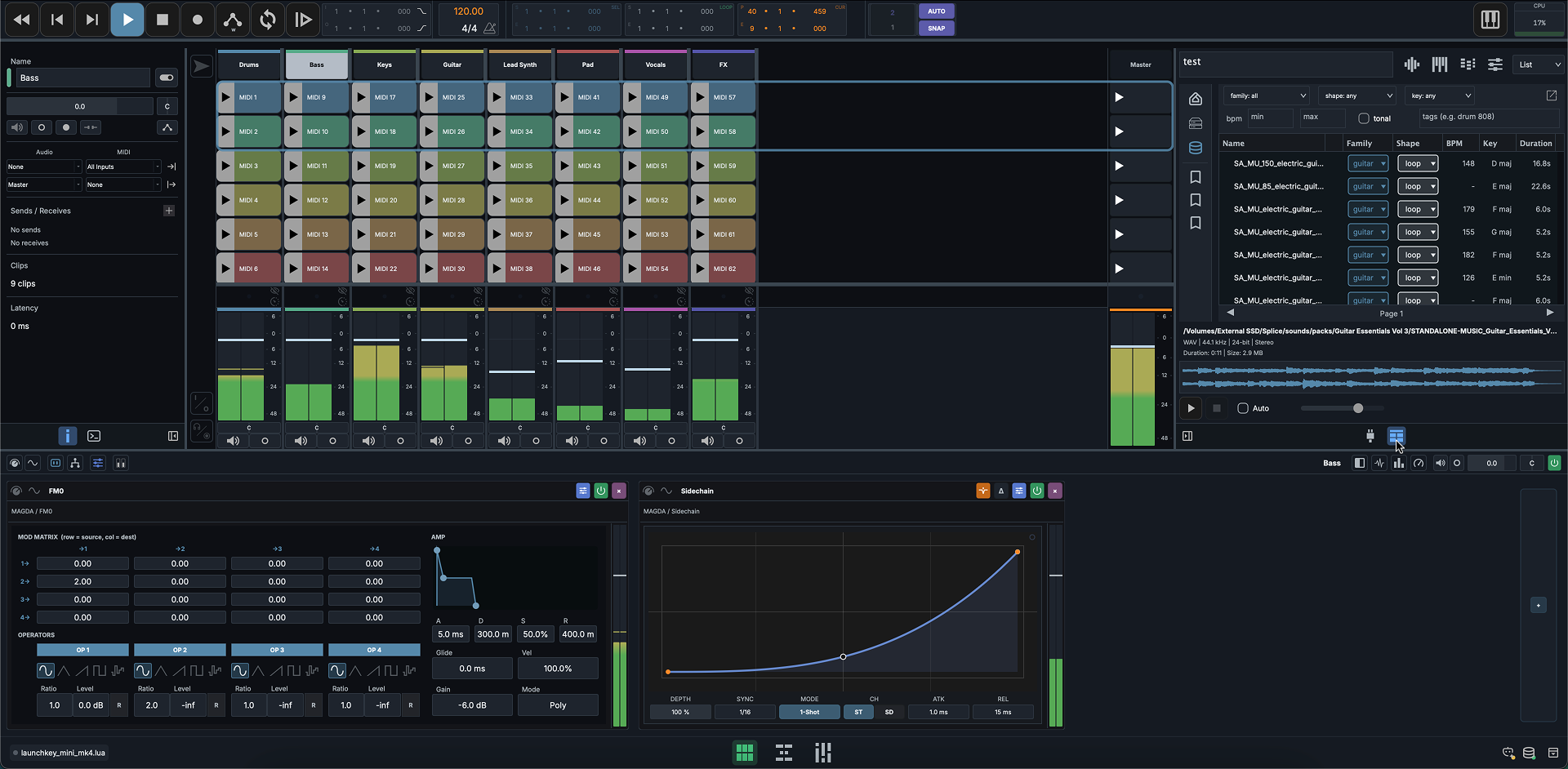
Task: Click the rewind transport button
Action: pyautogui.click(x=22, y=20)
